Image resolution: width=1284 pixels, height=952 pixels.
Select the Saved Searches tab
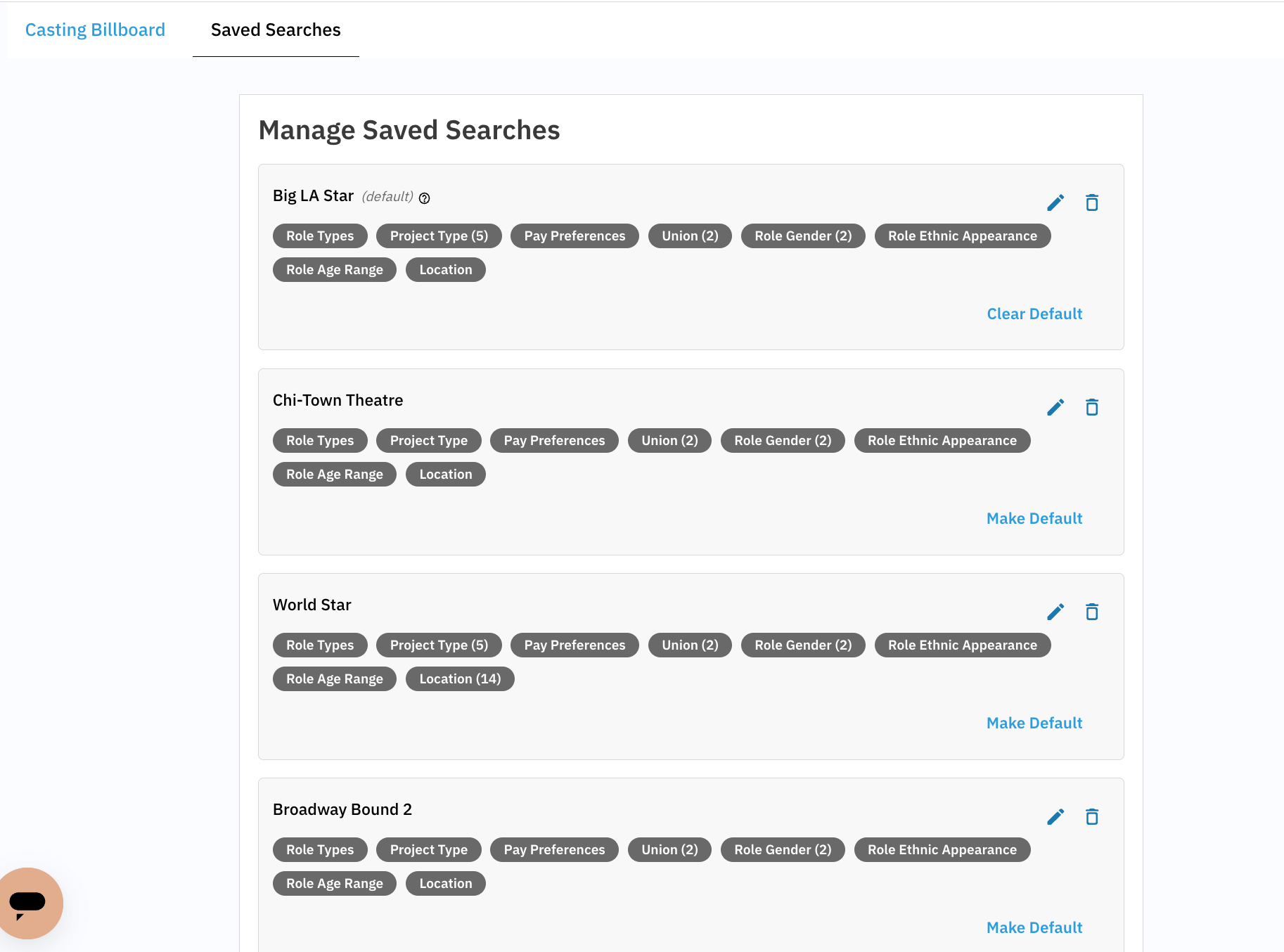click(275, 30)
